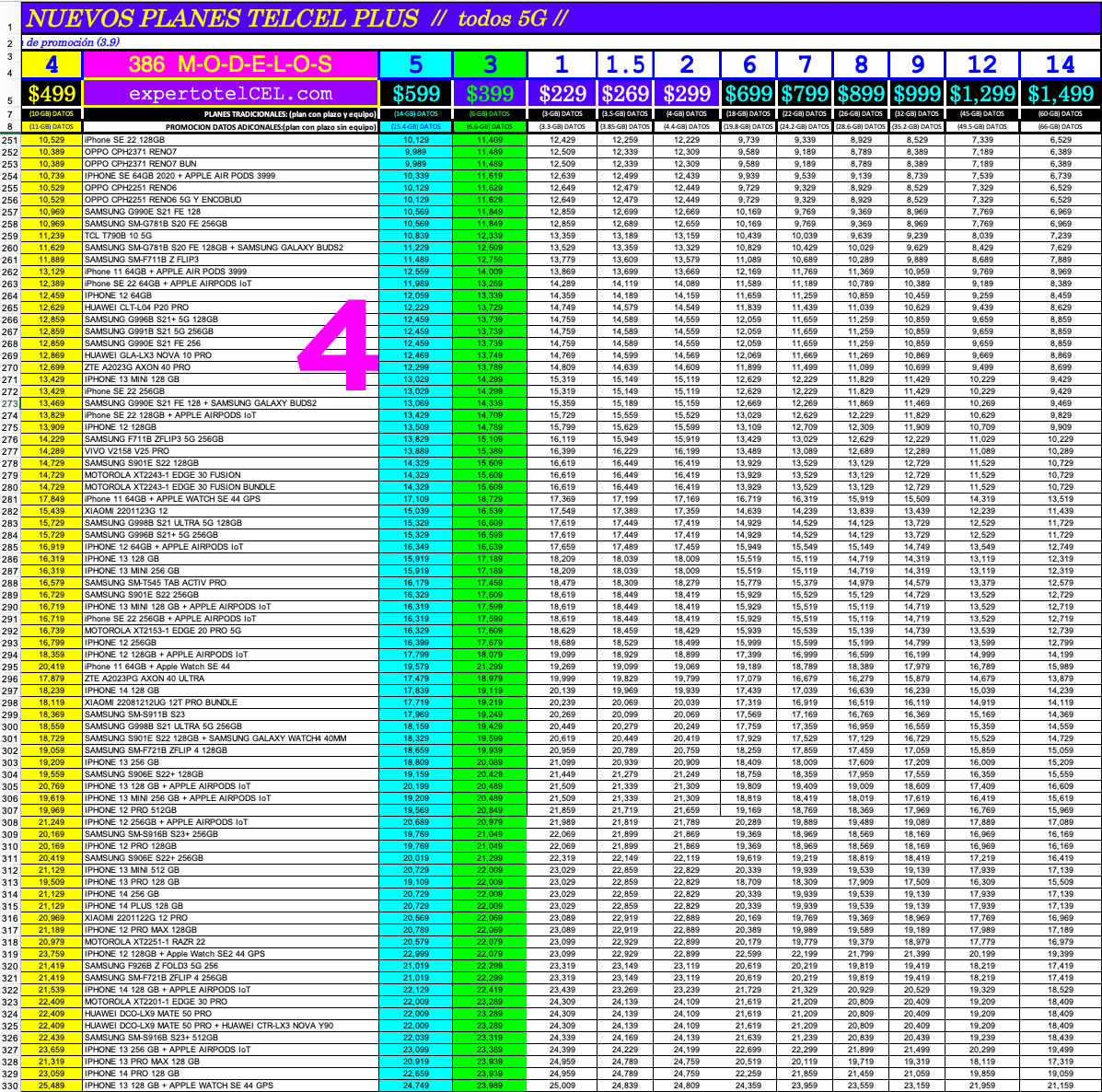Screen dimensions: 1102x1092
Task: Click row header number 251
Action: pyautogui.click(x=10, y=140)
